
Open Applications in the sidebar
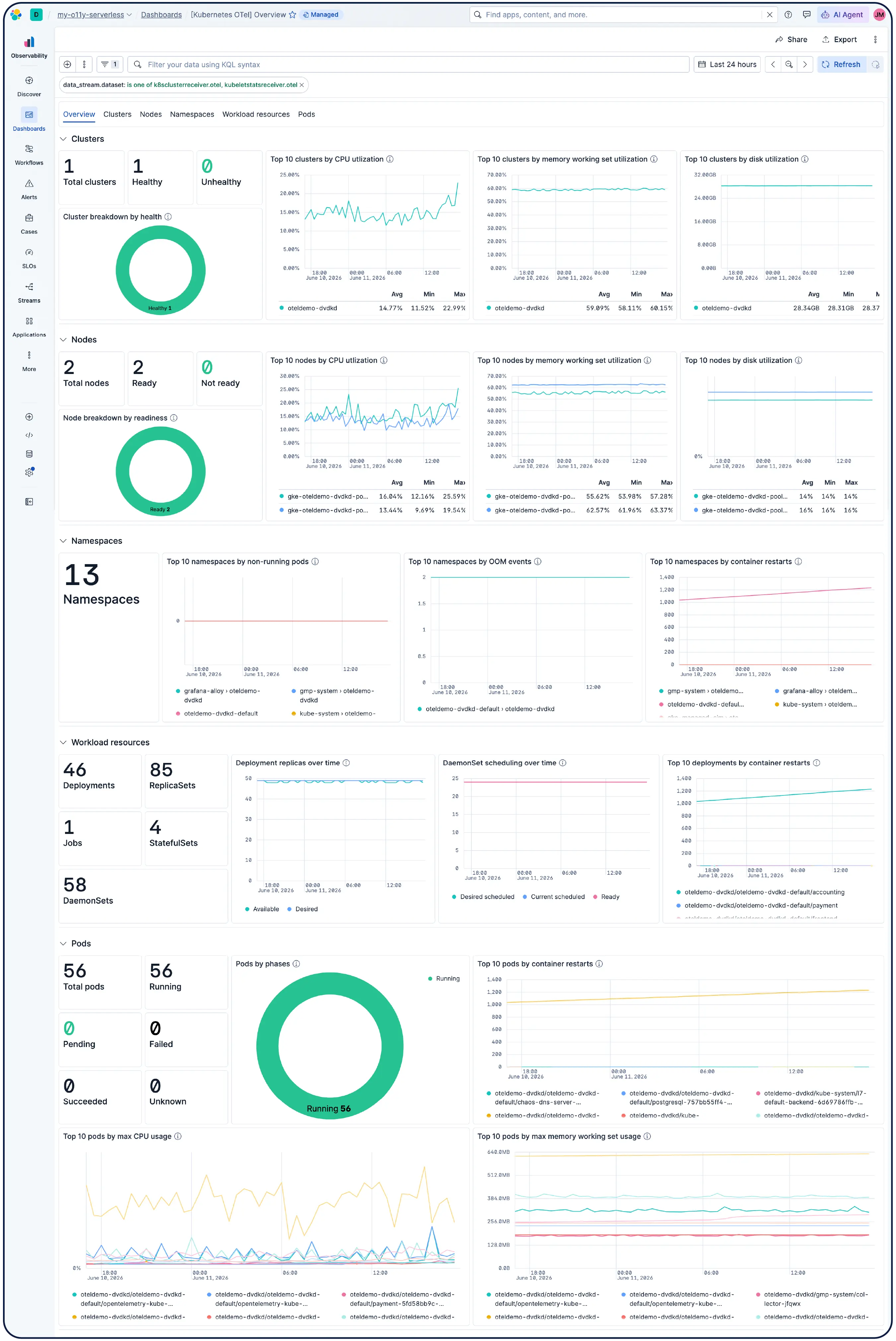[29, 327]
